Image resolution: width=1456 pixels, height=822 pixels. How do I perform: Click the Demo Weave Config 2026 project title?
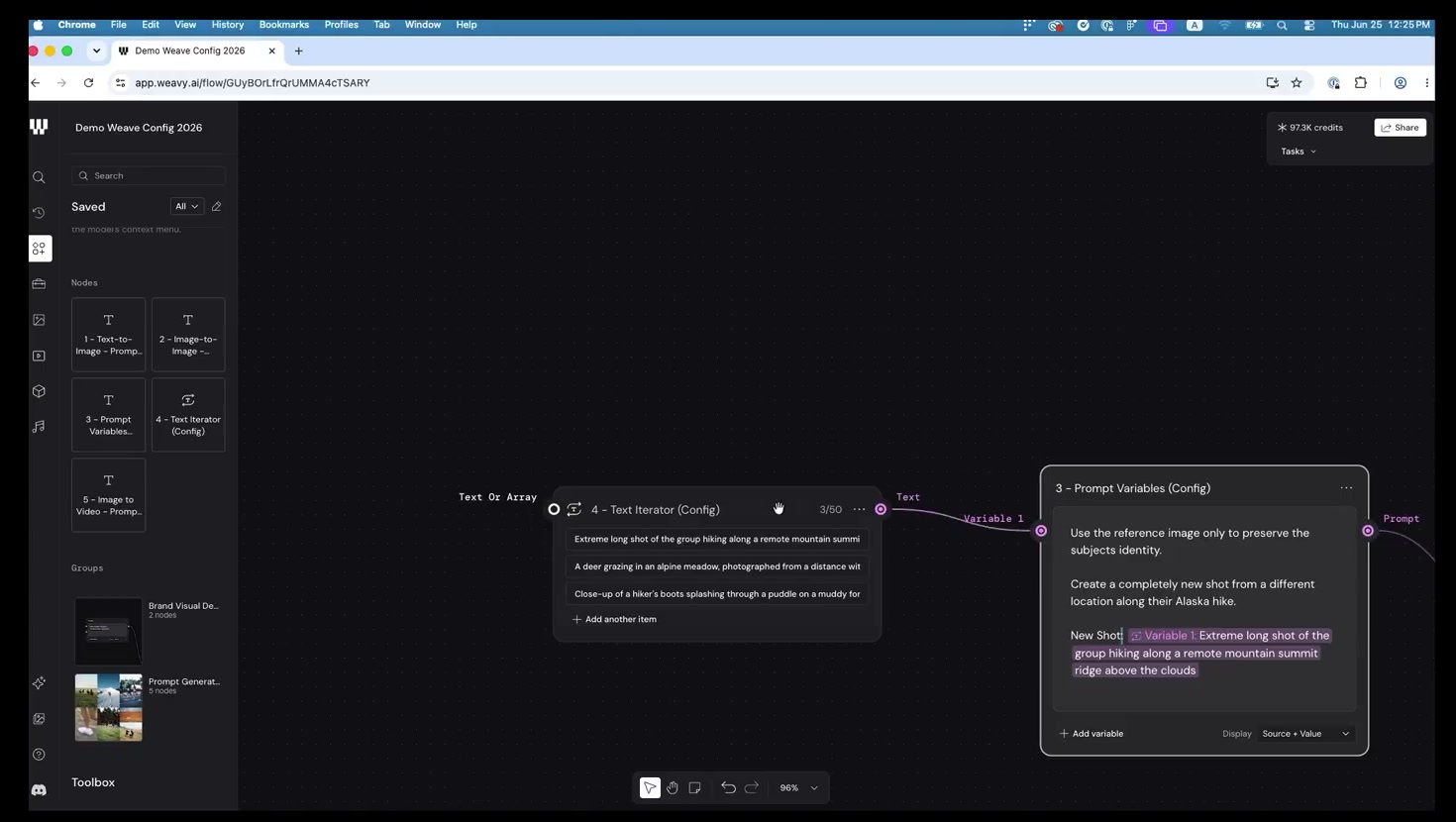[x=139, y=128]
